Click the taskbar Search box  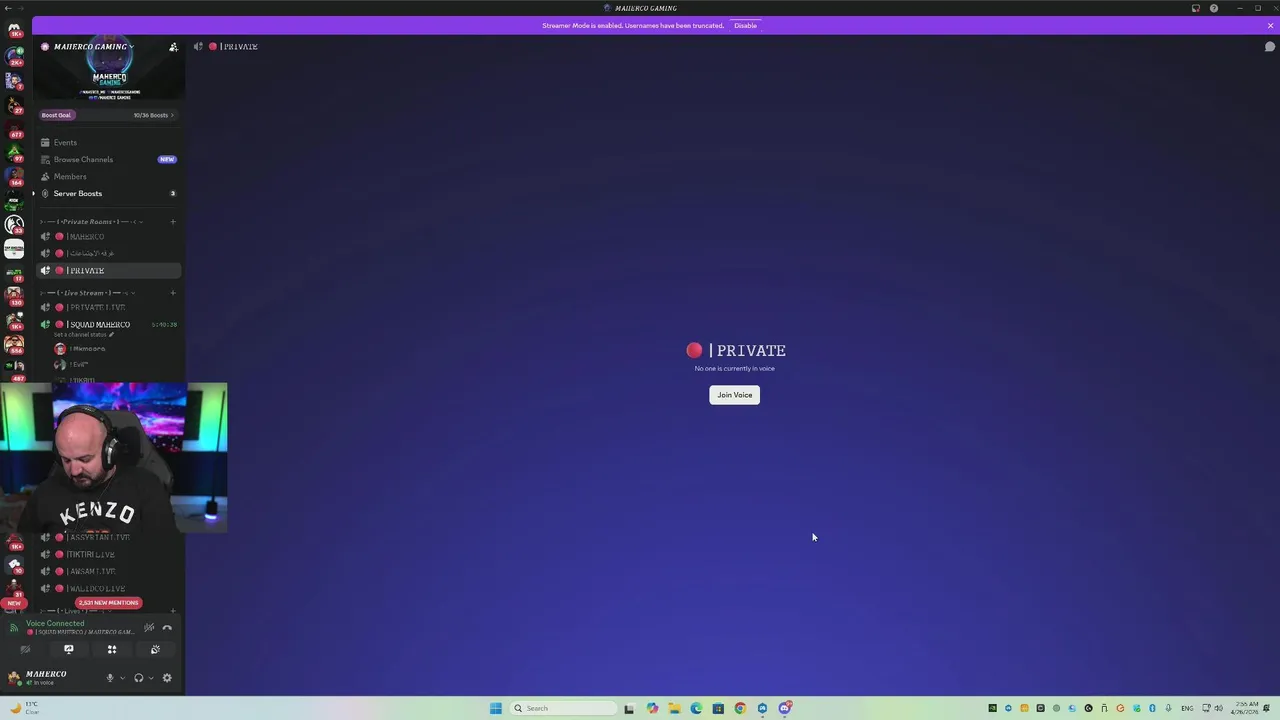click(563, 708)
